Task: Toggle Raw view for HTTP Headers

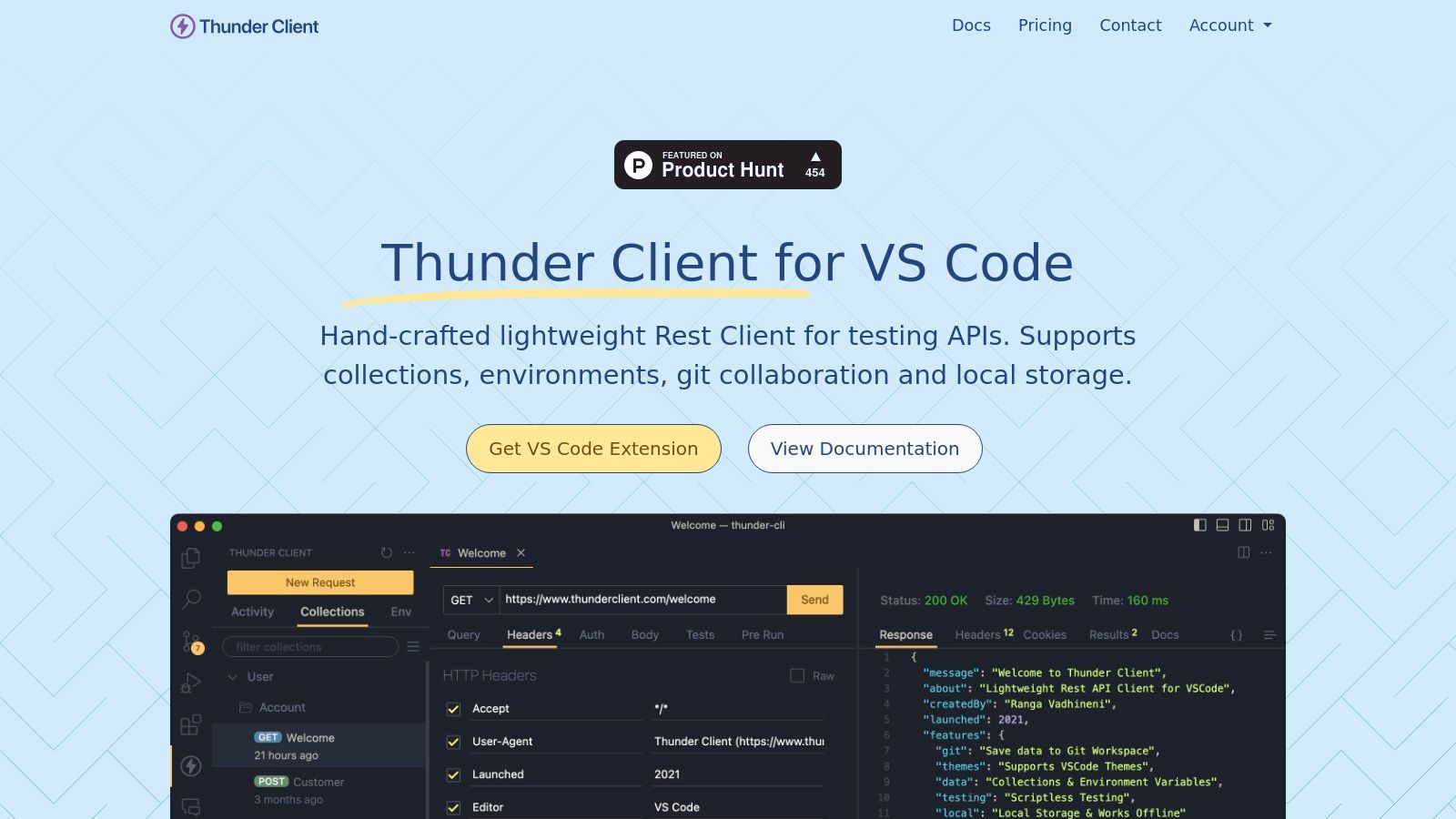Action: coord(798,676)
